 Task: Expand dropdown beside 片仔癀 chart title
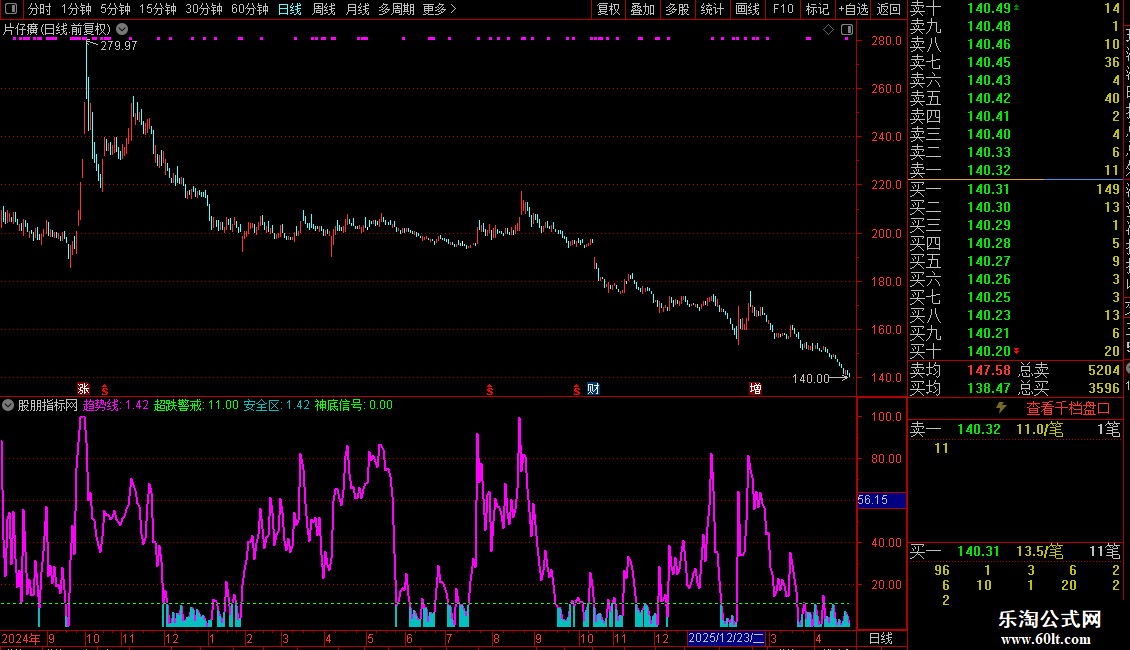(123, 29)
